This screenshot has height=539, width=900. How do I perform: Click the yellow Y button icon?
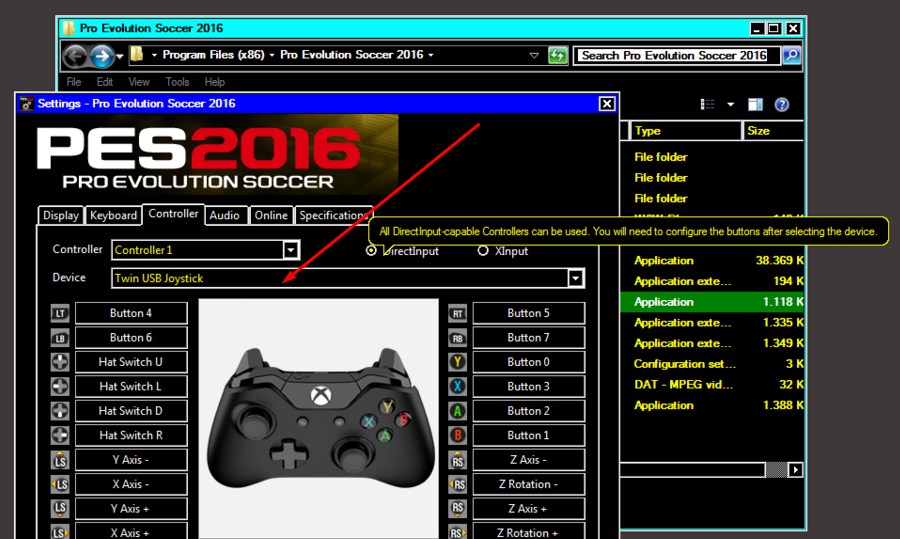[457, 362]
